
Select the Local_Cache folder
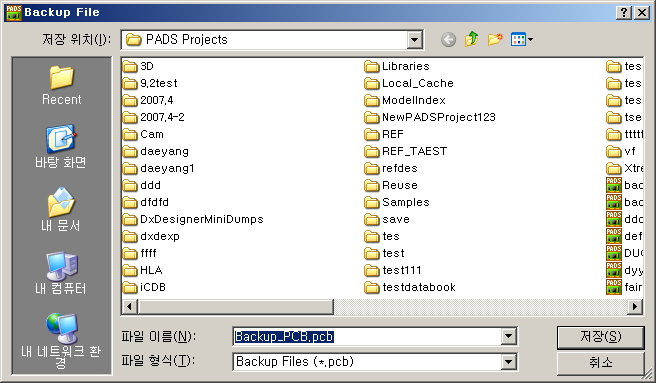tap(409, 83)
